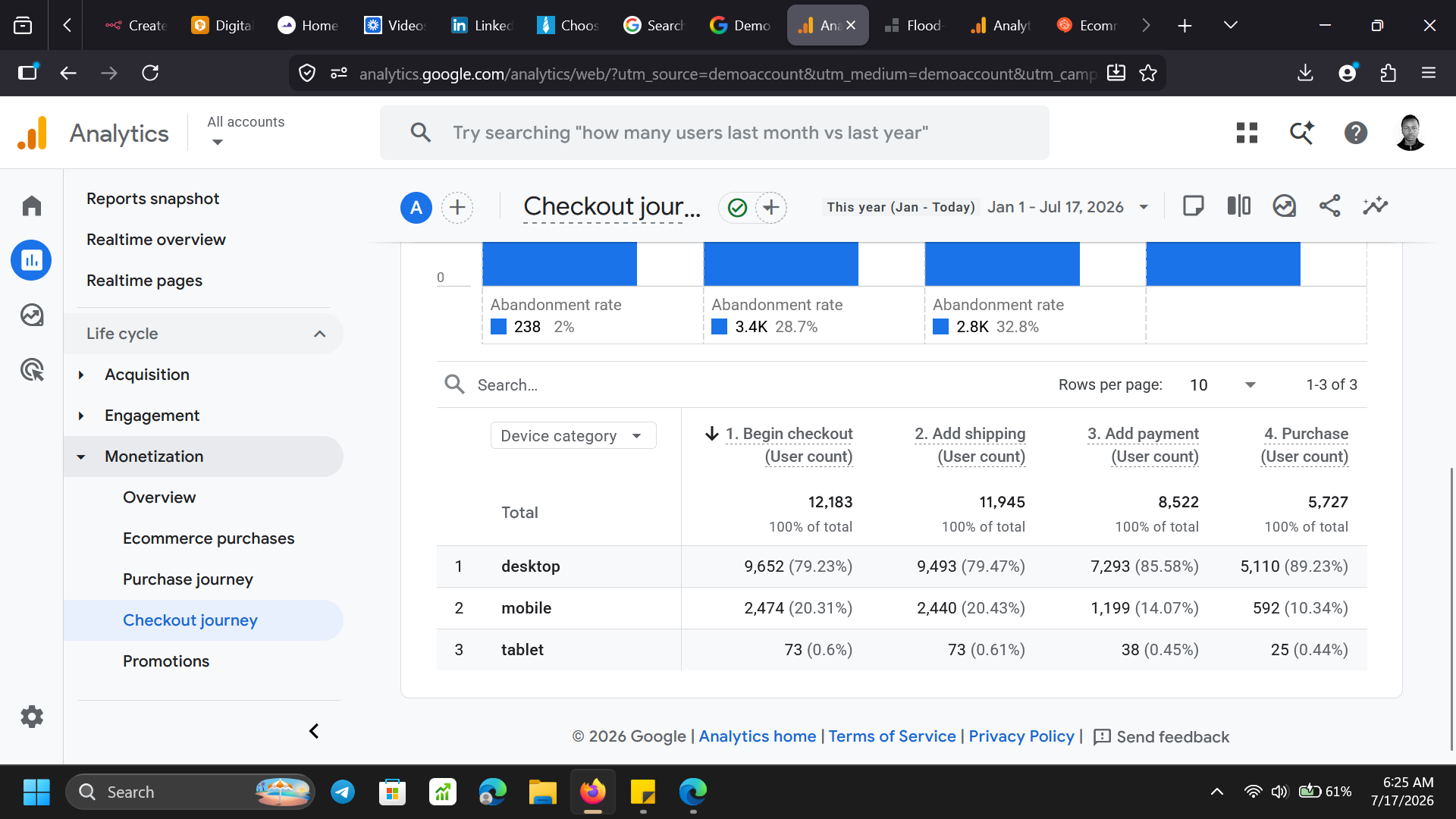The image size is (1456, 819).
Task: Share this report icon
Action: 1330,206
